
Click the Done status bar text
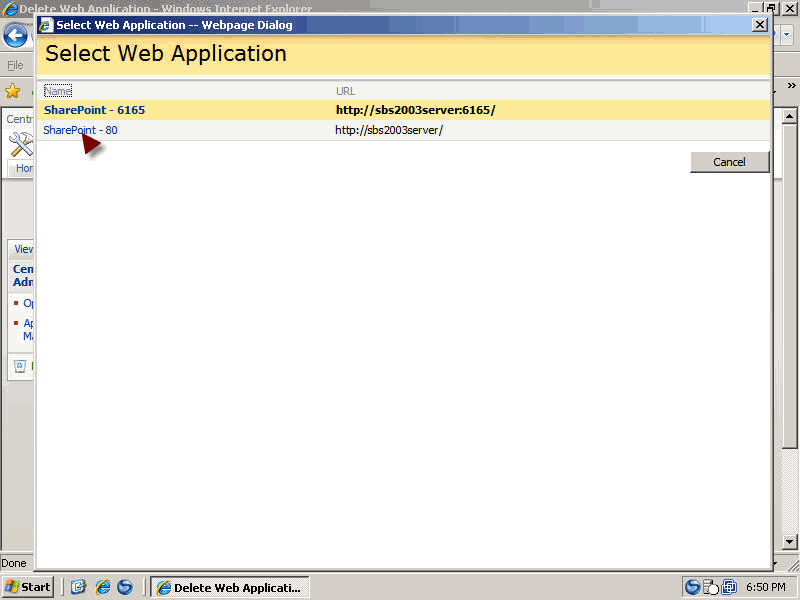[x=14, y=563]
